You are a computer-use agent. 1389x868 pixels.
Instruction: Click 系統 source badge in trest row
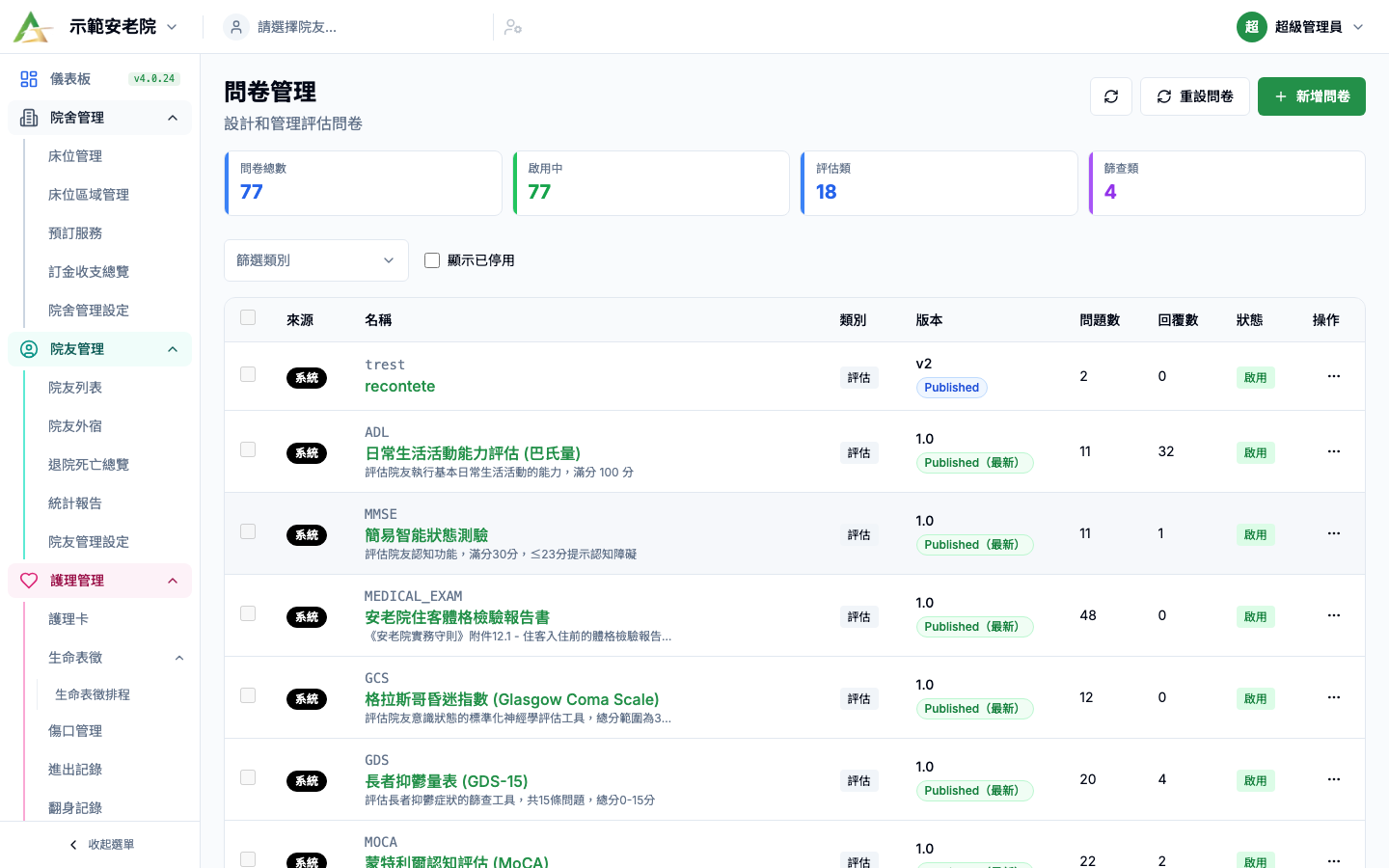[307, 378]
